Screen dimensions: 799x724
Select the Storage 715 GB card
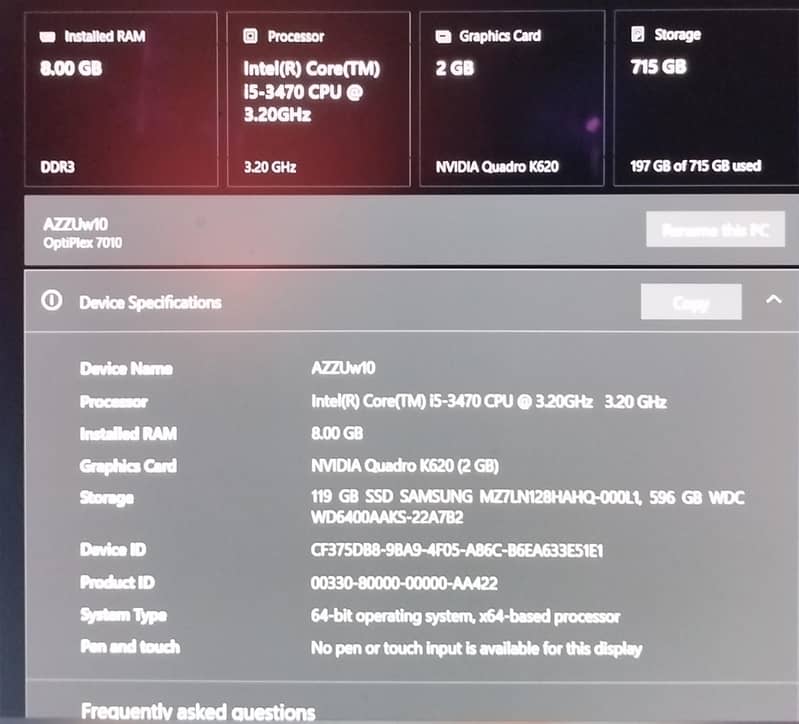point(706,98)
